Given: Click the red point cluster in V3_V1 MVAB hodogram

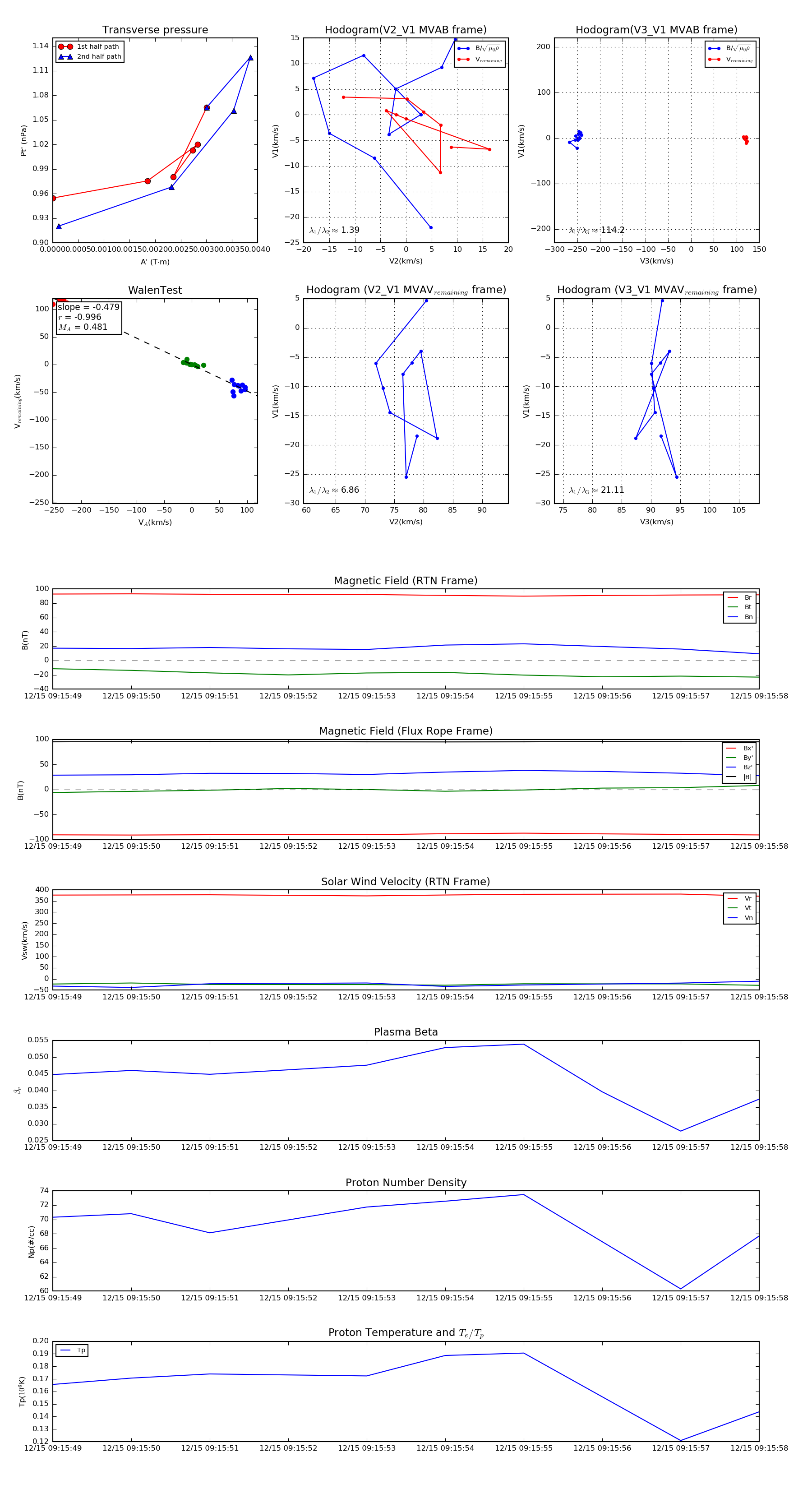Looking at the screenshot, I should [x=745, y=139].
